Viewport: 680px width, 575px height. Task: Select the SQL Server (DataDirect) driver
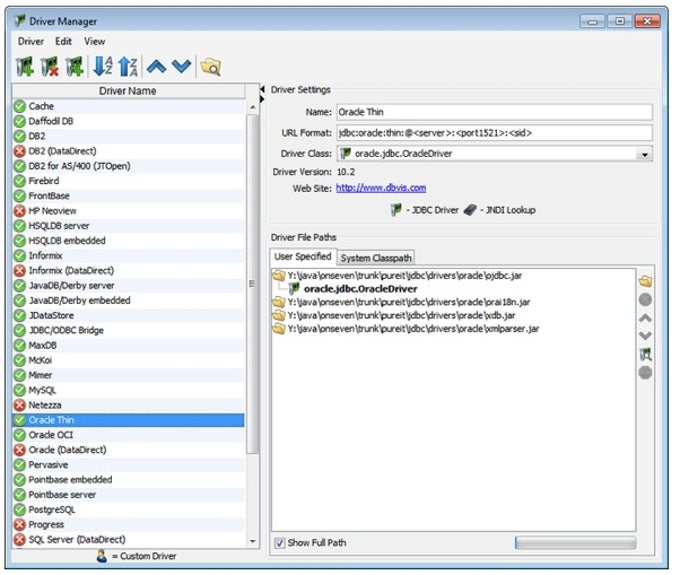[x=128, y=540]
